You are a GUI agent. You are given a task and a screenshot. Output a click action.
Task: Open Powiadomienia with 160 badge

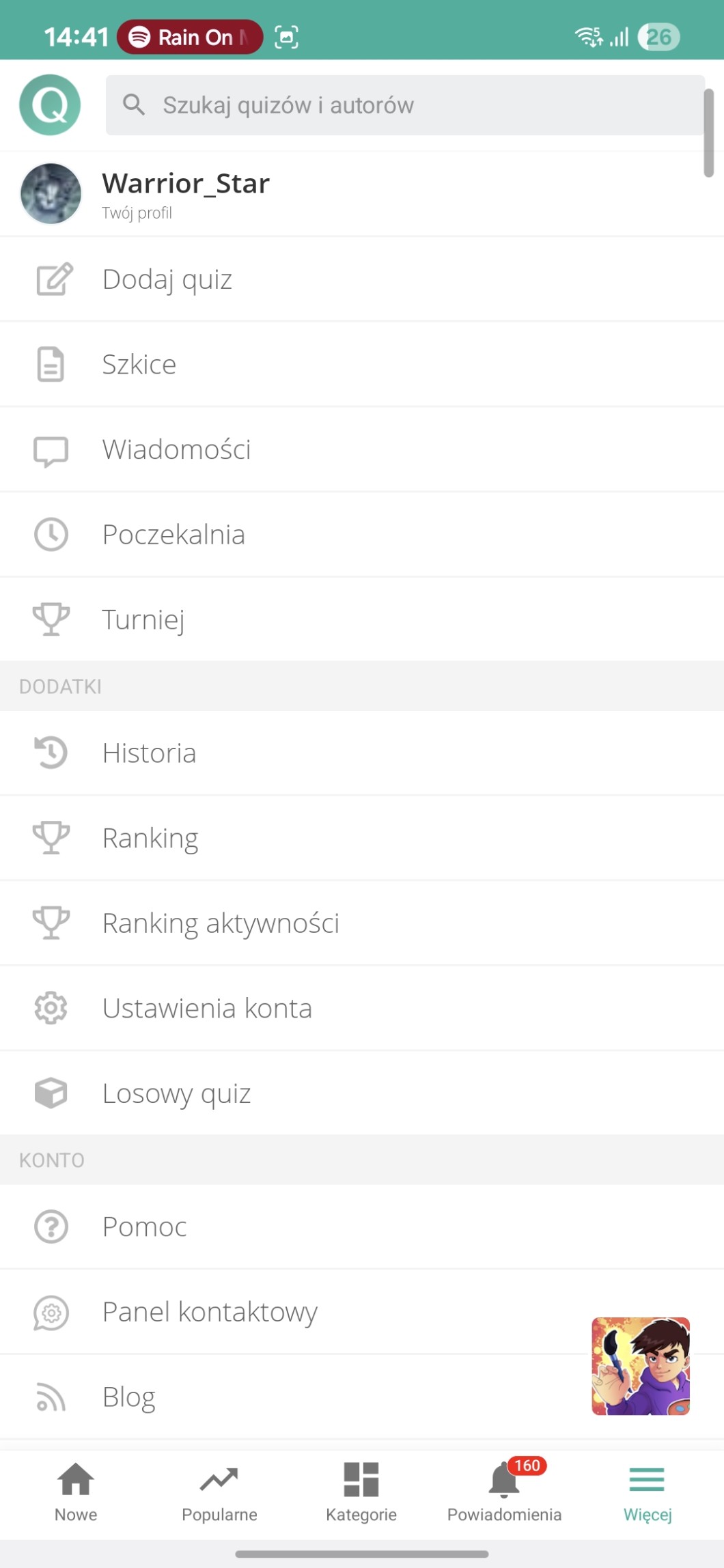[505, 1493]
